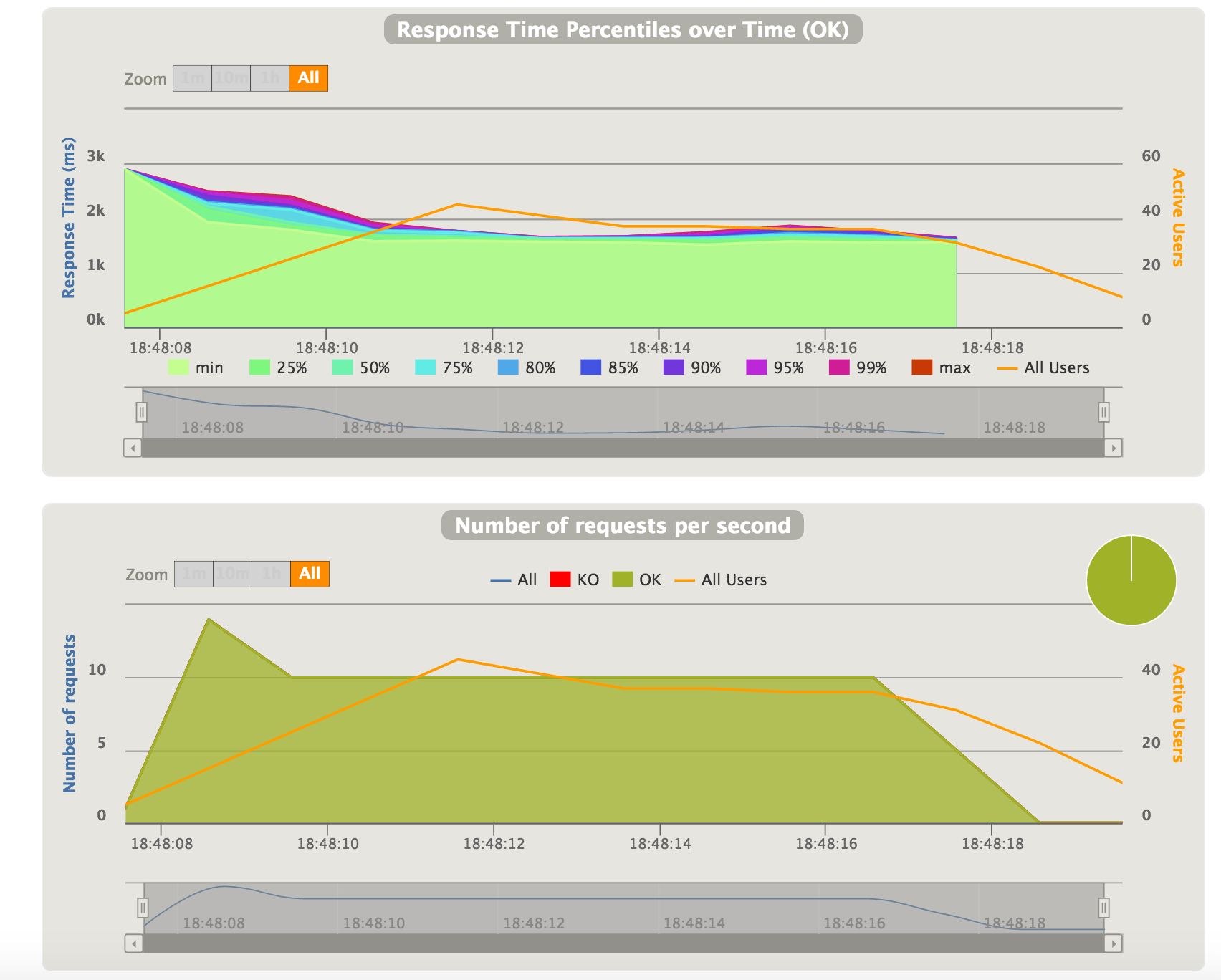Click the percentiles chart navigator scrollbar track
This screenshot has height=980, width=1221.
623,448
